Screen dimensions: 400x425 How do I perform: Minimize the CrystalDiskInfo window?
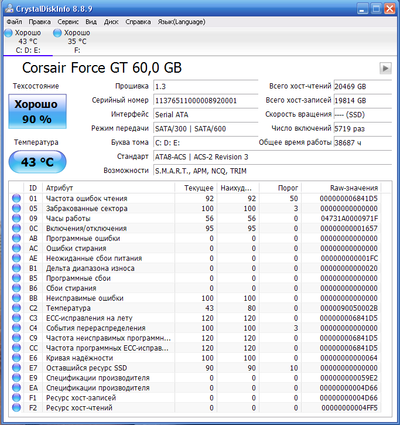coord(362,8)
